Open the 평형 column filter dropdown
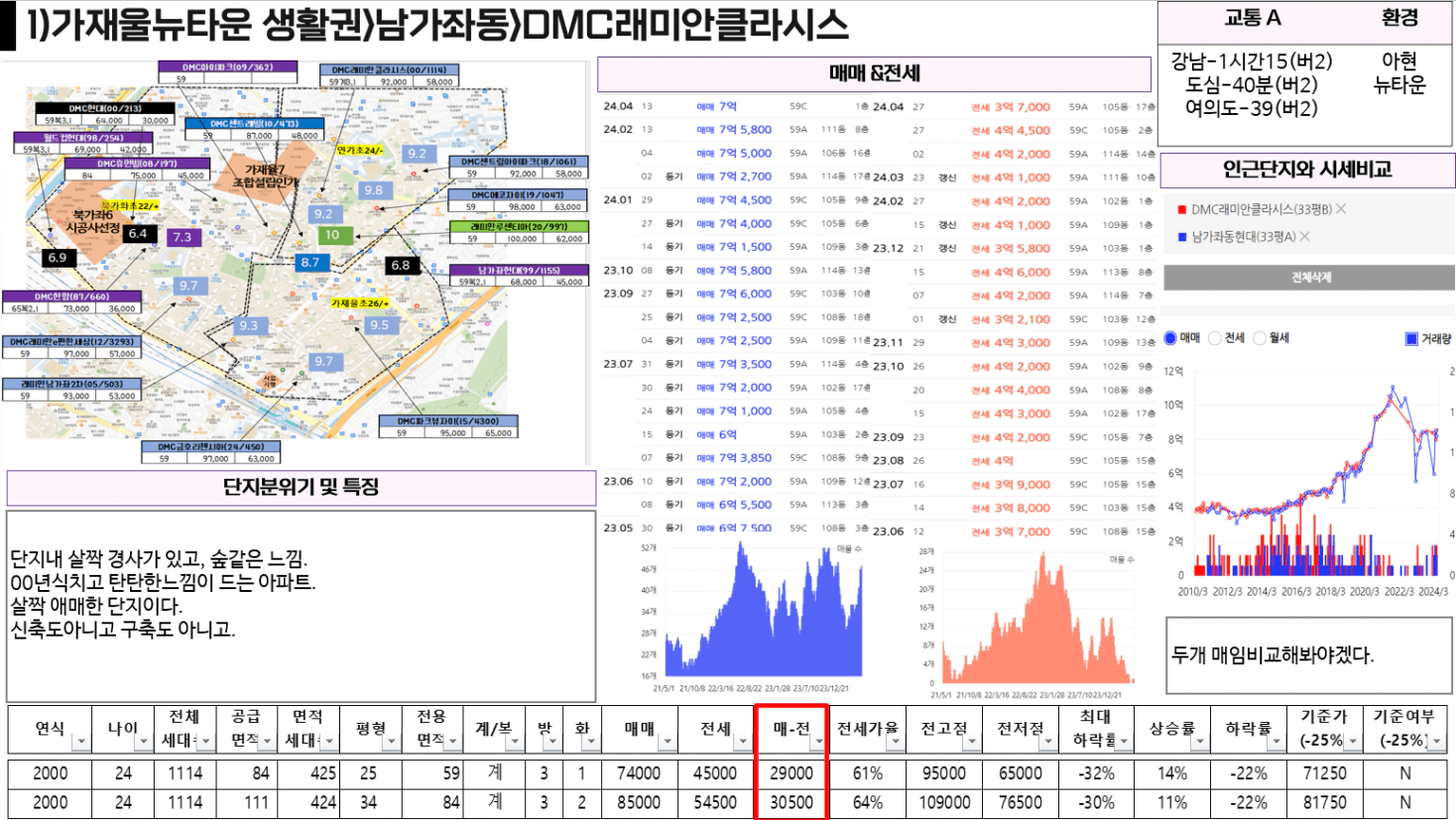This screenshot has width=1456, height=820. click(x=392, y=742)
